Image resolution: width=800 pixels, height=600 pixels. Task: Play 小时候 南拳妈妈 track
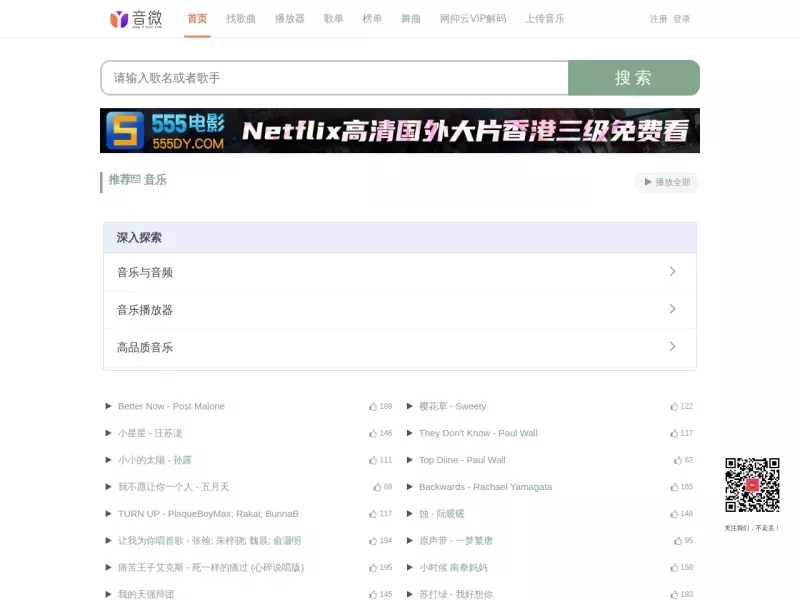[x=409, y=567]
